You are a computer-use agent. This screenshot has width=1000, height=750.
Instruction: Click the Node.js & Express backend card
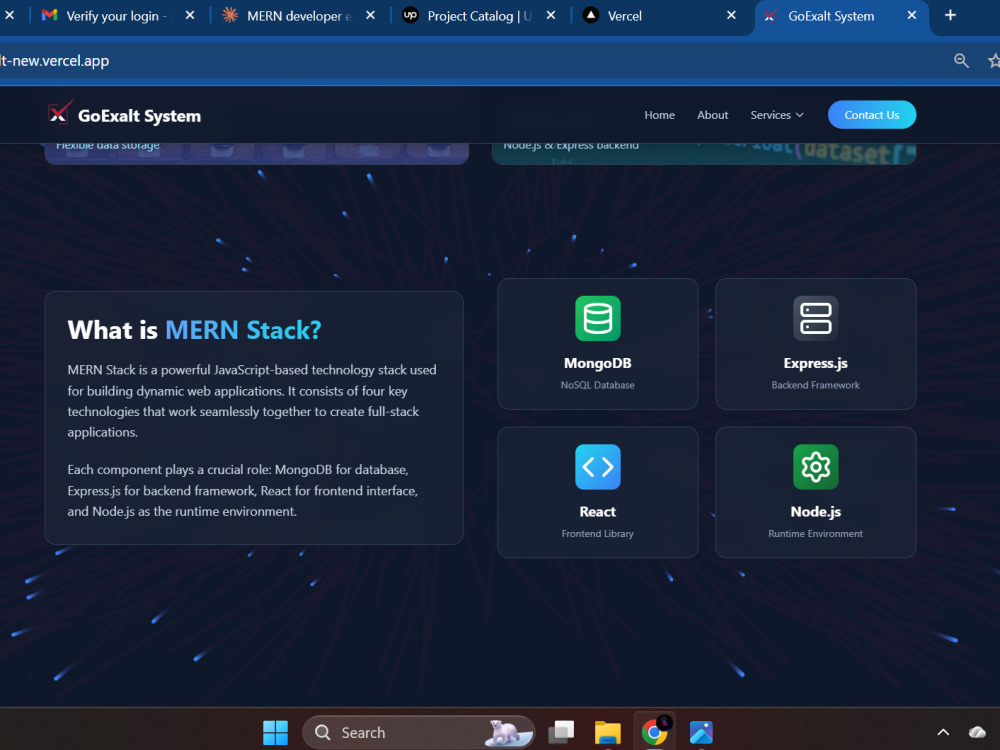point(703,153)
